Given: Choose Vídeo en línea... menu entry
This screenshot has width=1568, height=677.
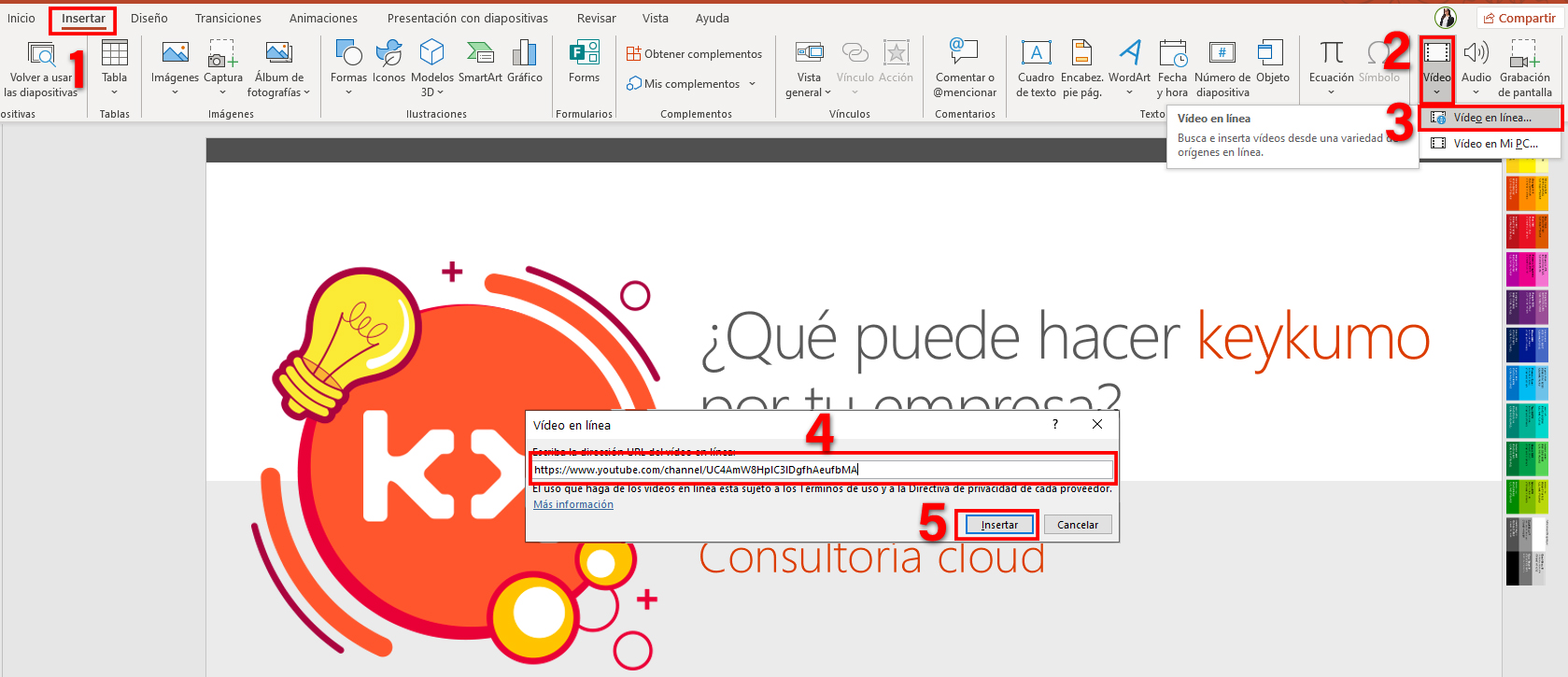Looking at the screenshot, I should [1490, 118].
